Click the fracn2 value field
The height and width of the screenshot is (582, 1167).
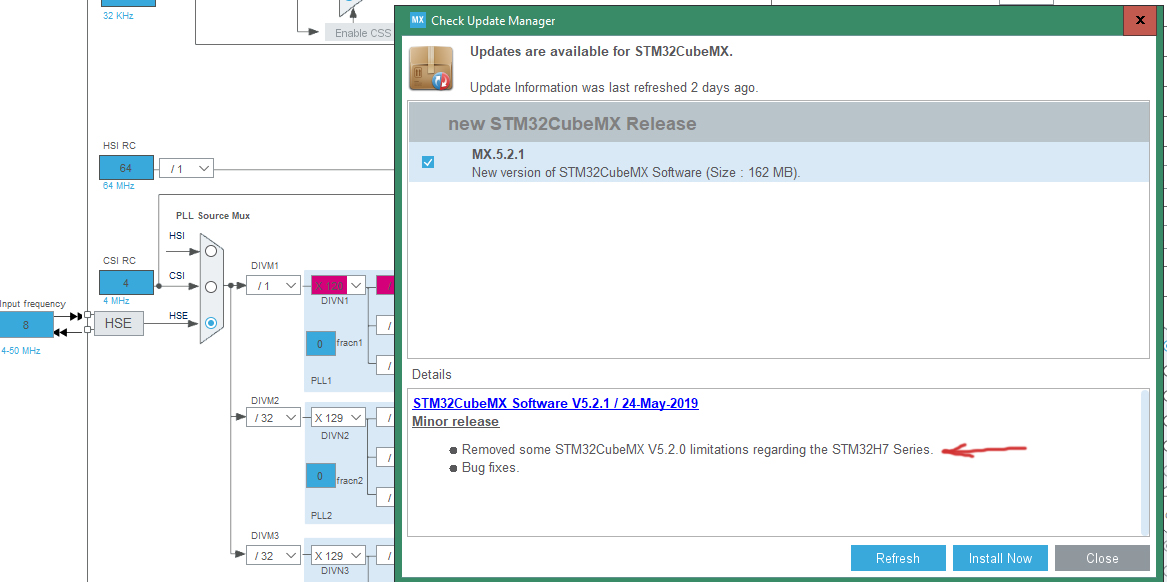[320, 476]
